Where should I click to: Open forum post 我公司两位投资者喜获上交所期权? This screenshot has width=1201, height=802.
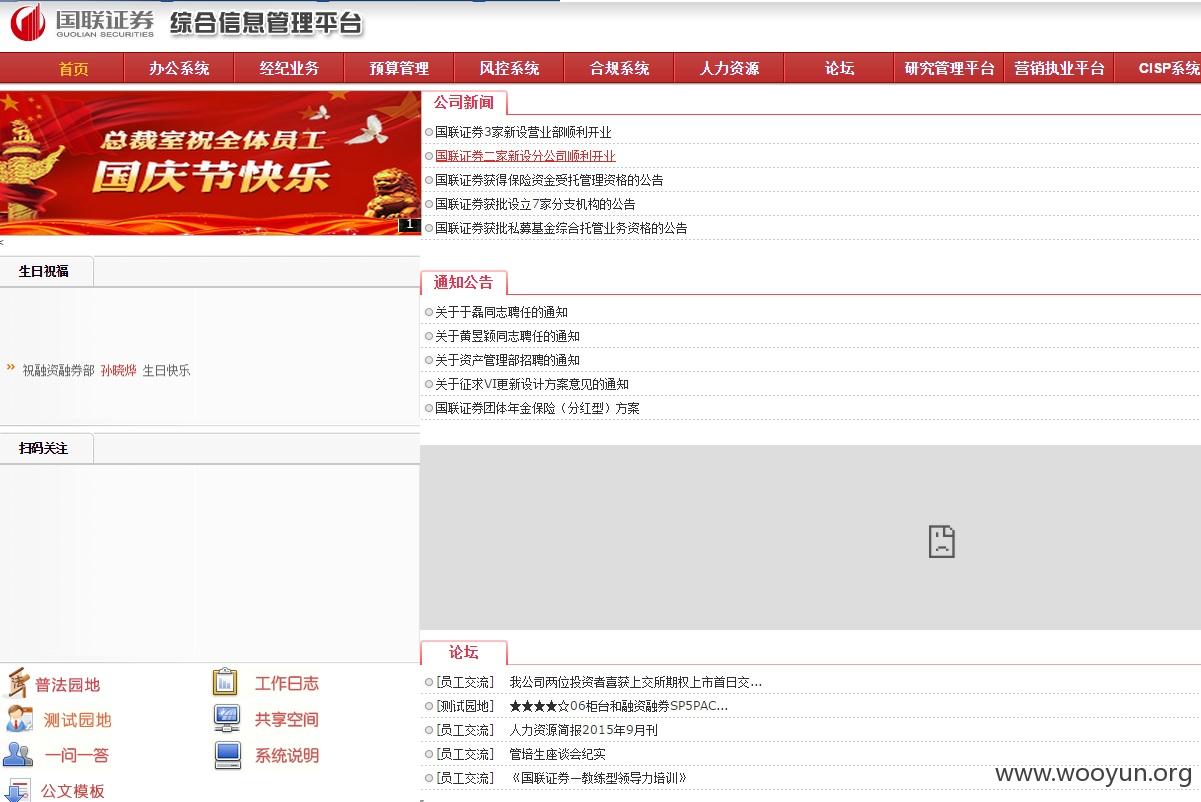coord(635,682)
